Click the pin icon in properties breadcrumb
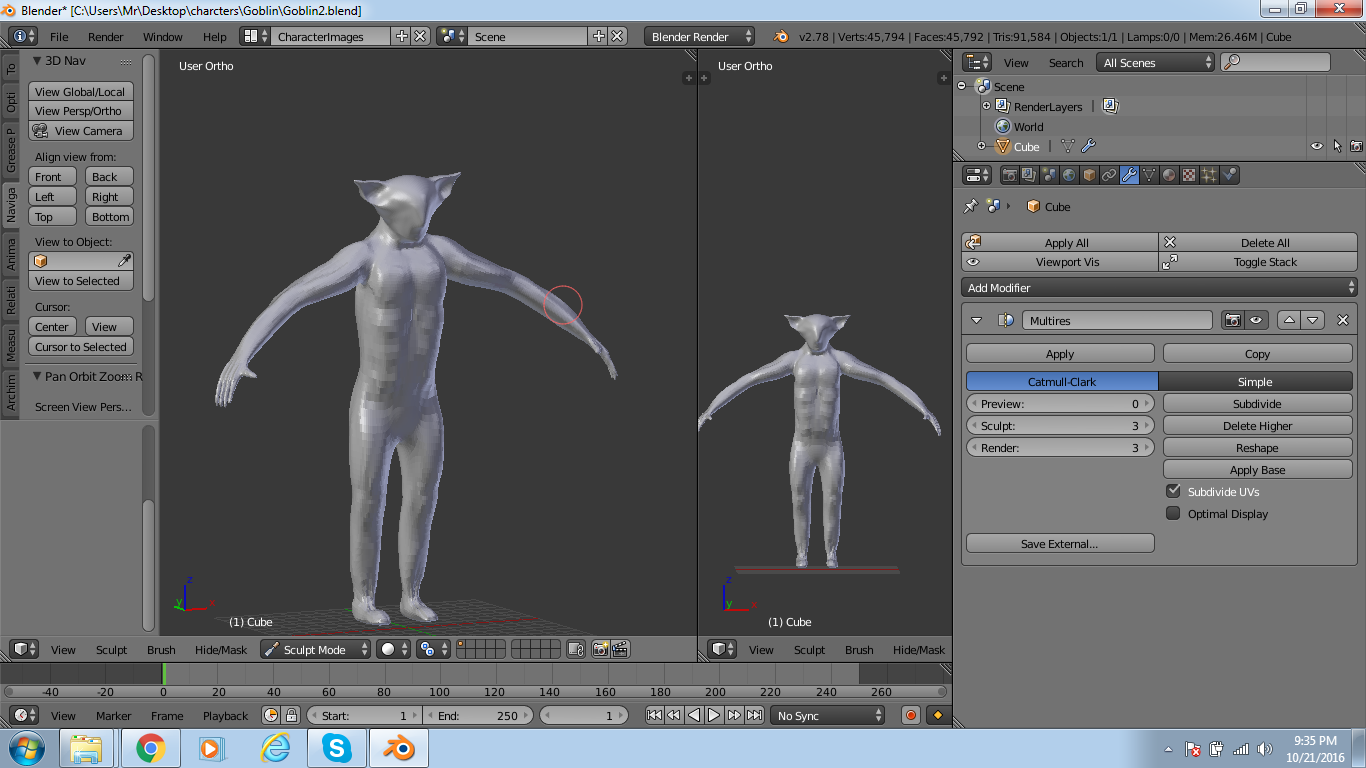 [x=970, y=207]
